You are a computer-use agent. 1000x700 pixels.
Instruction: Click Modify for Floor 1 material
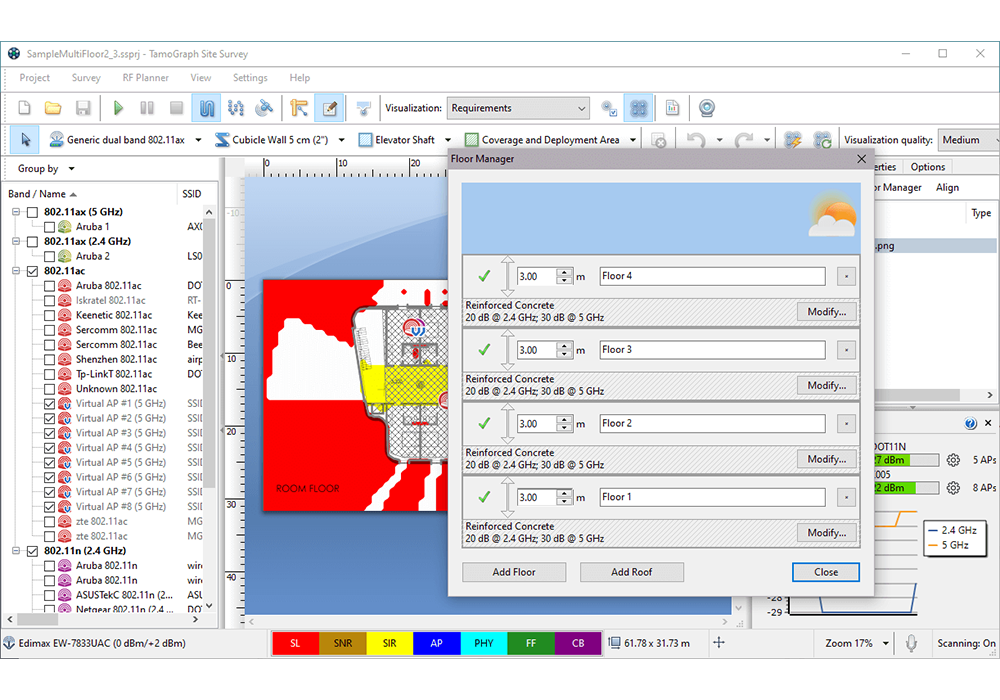pos(827,533)
